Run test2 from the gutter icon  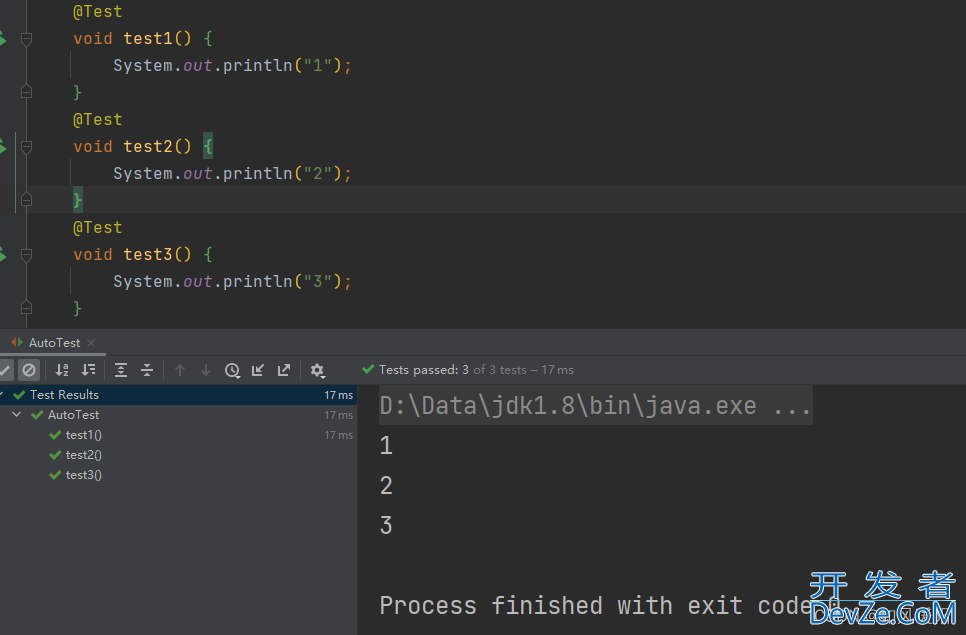3,147
